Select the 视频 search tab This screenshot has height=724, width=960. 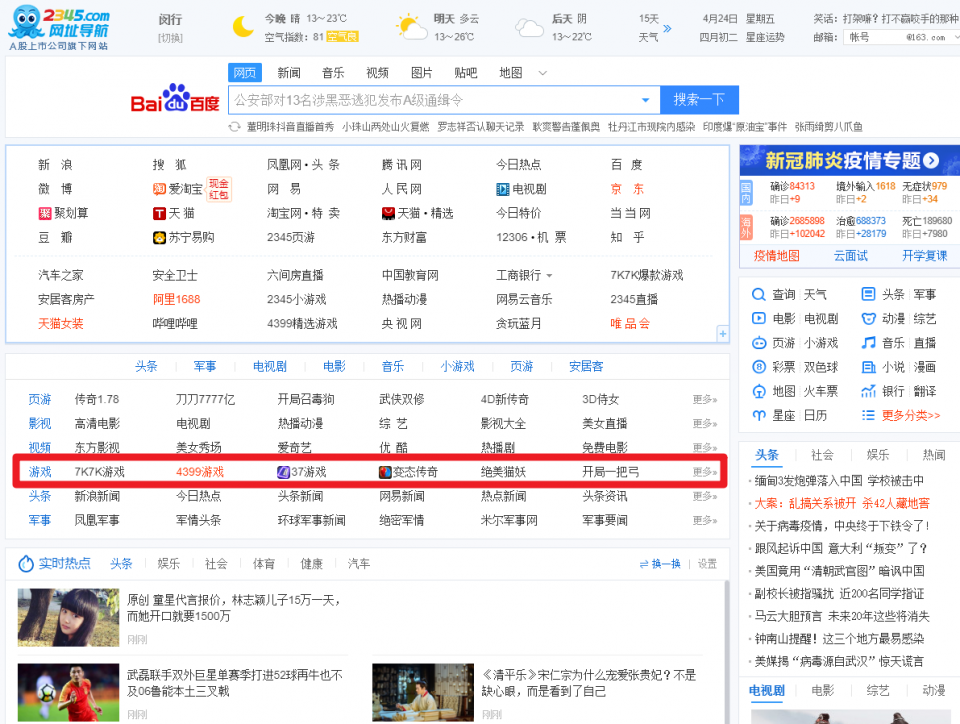click(377, 73)
